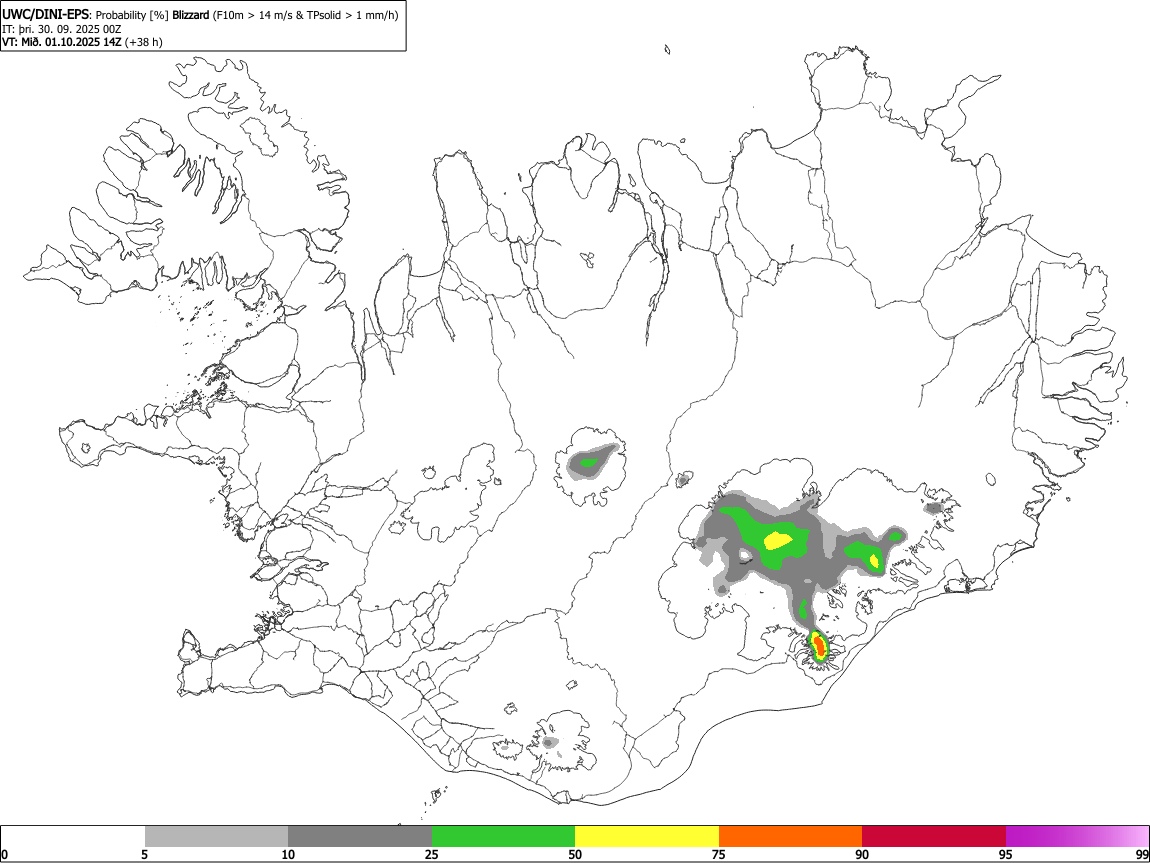
Task: Click the magenta 95-99% legend swatch
Action: tap(1077, 836)
